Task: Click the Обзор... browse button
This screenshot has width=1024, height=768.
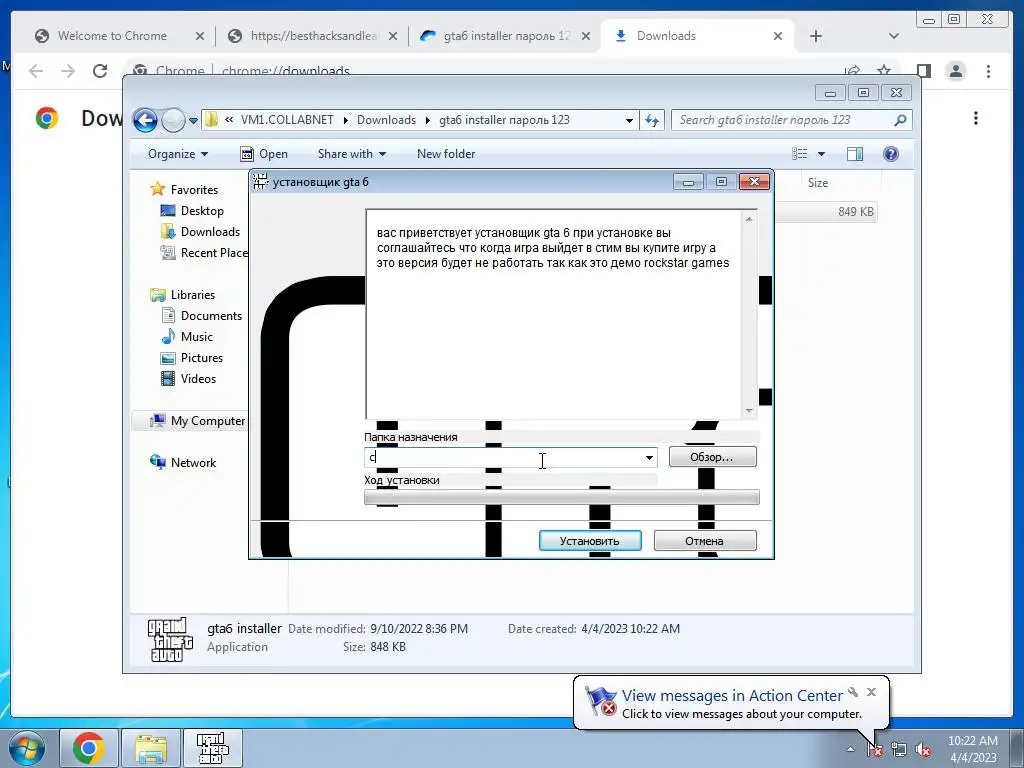Action: pos(712,457)
